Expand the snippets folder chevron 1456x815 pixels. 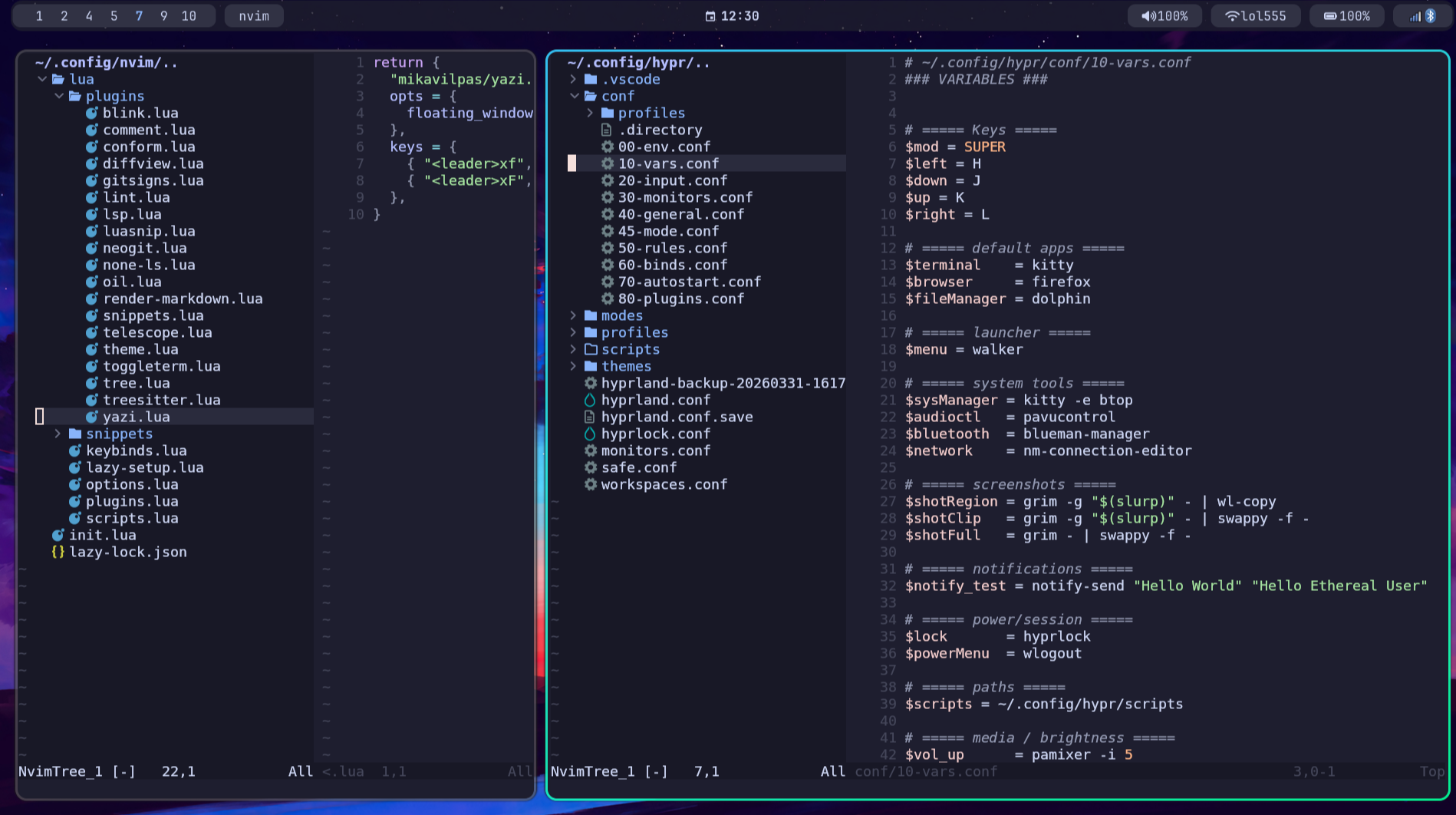point(58,434)
